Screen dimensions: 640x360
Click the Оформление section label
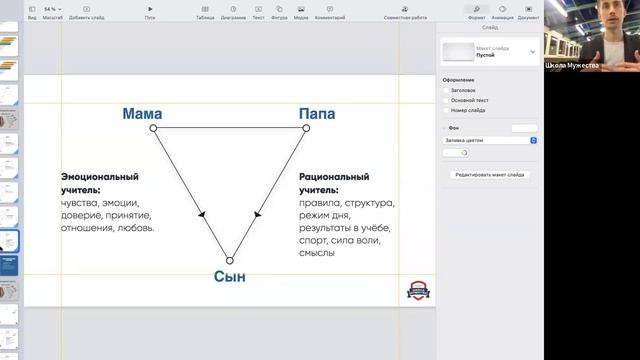(458, 80)
